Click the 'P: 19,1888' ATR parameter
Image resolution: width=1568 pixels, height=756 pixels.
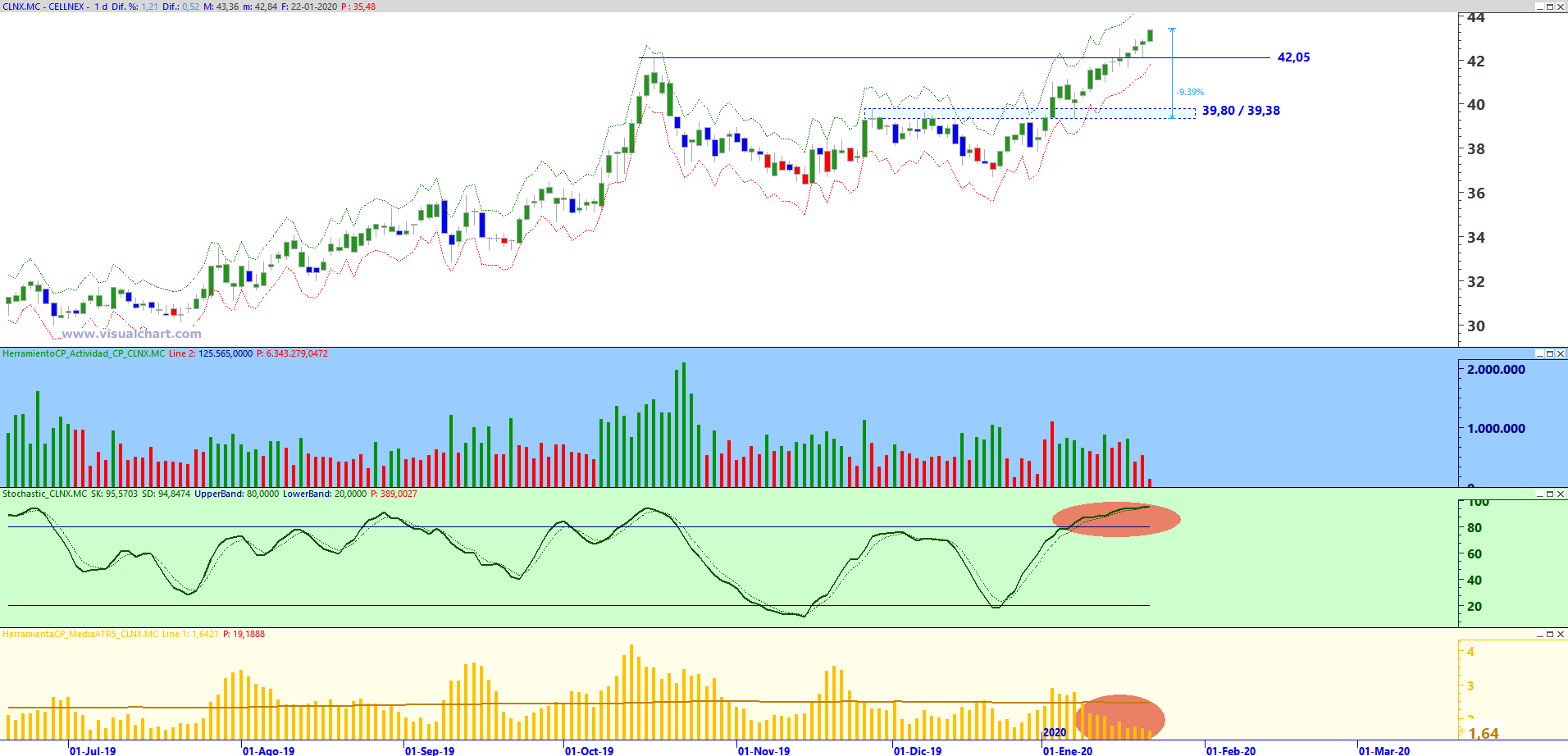pyautogui.click(x=244, y=634)
